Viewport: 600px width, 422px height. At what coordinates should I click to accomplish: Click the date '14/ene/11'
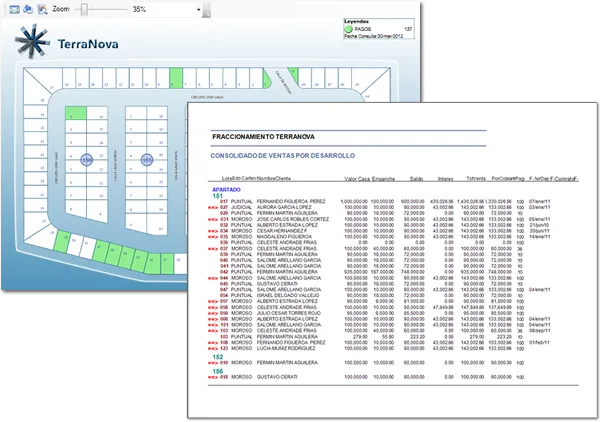coord(540,236)
